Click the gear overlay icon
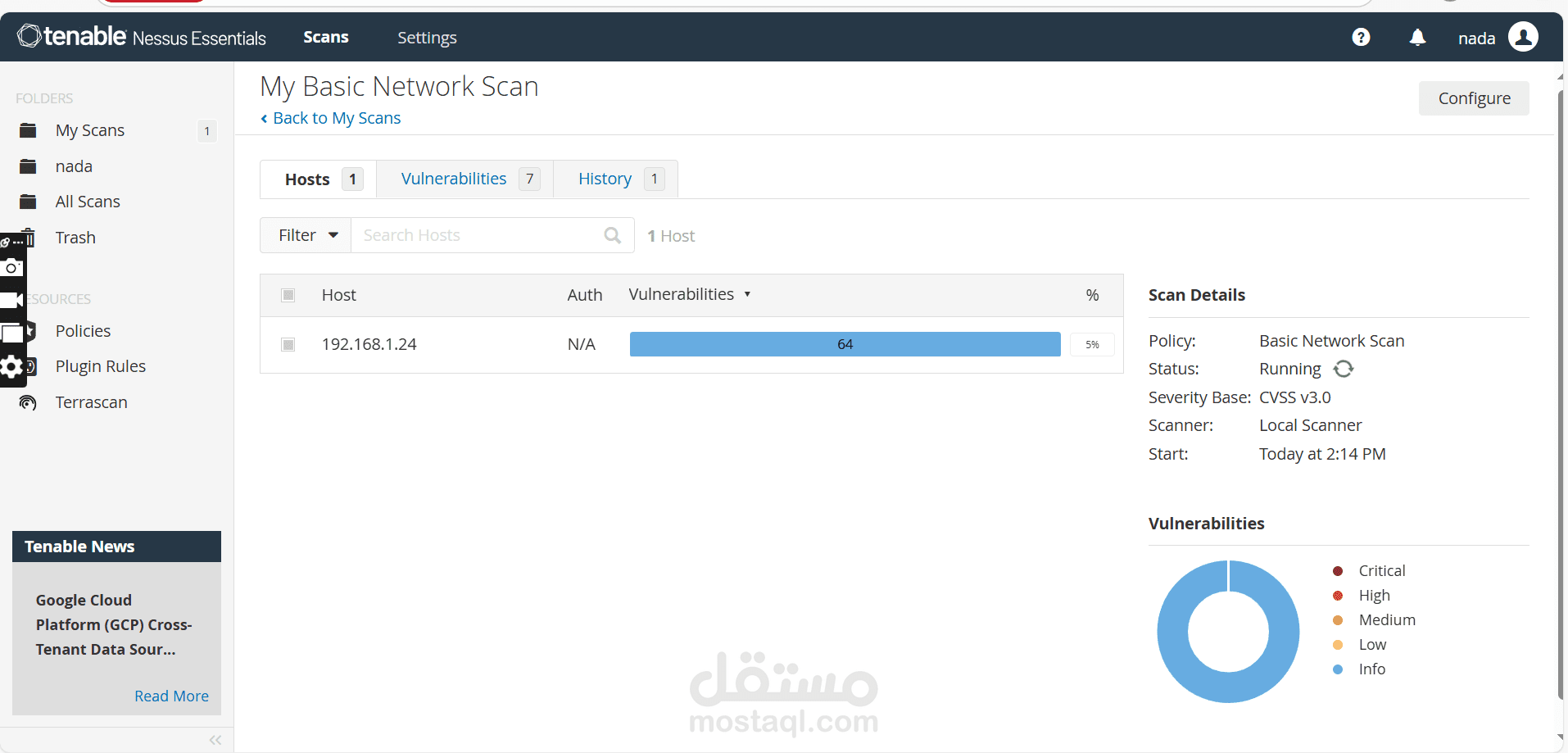 click(x=11, y=366)
